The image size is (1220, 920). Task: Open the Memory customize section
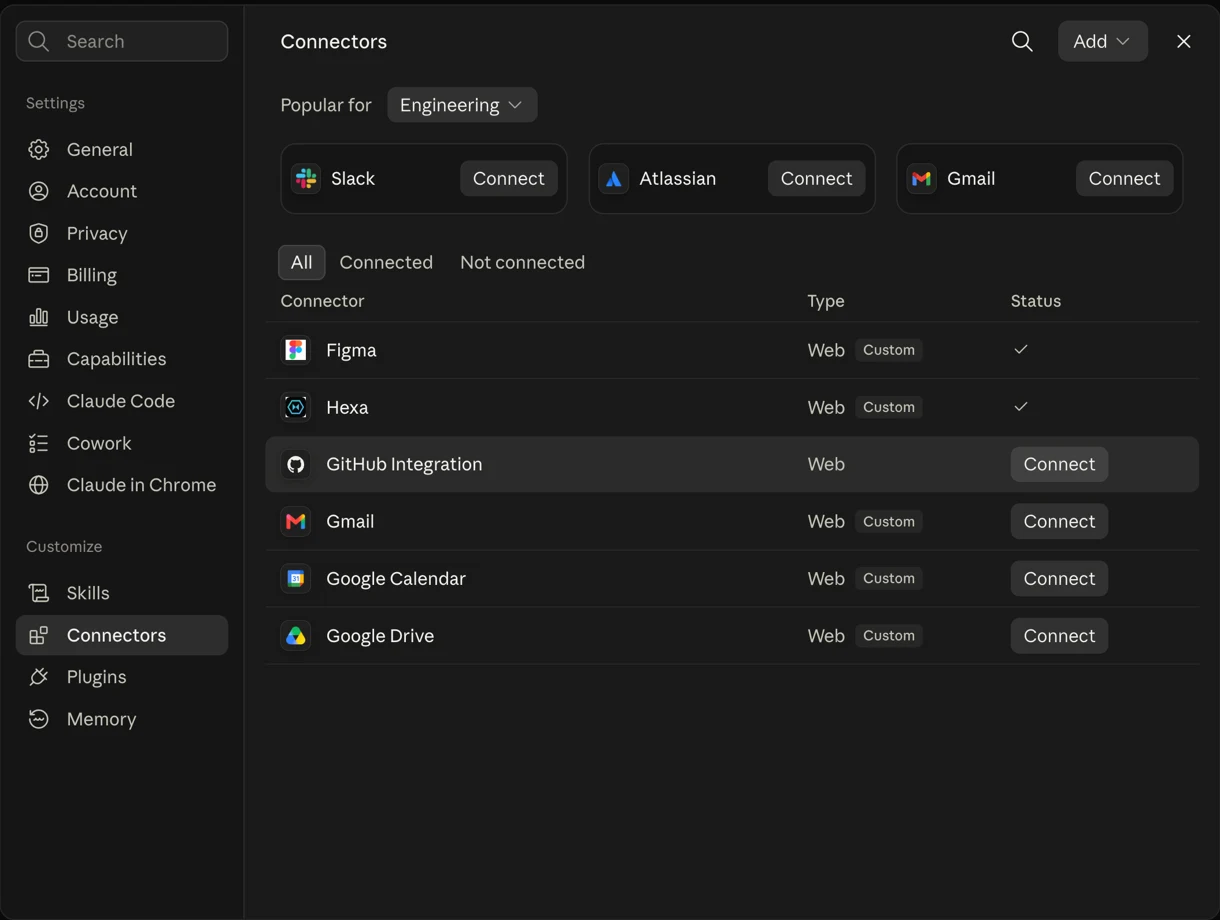122,719
